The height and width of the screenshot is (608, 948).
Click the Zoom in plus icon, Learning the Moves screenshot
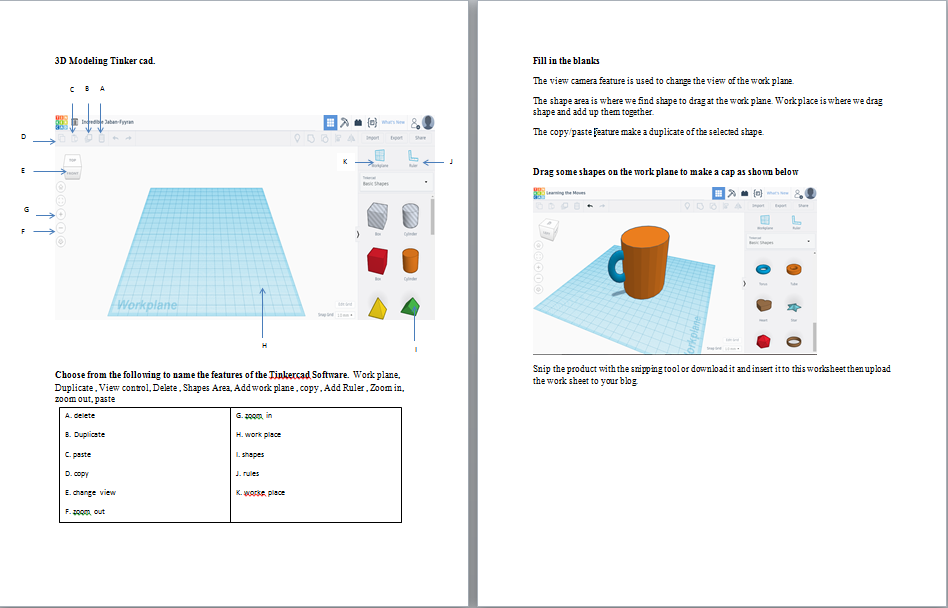pos(539,267)
